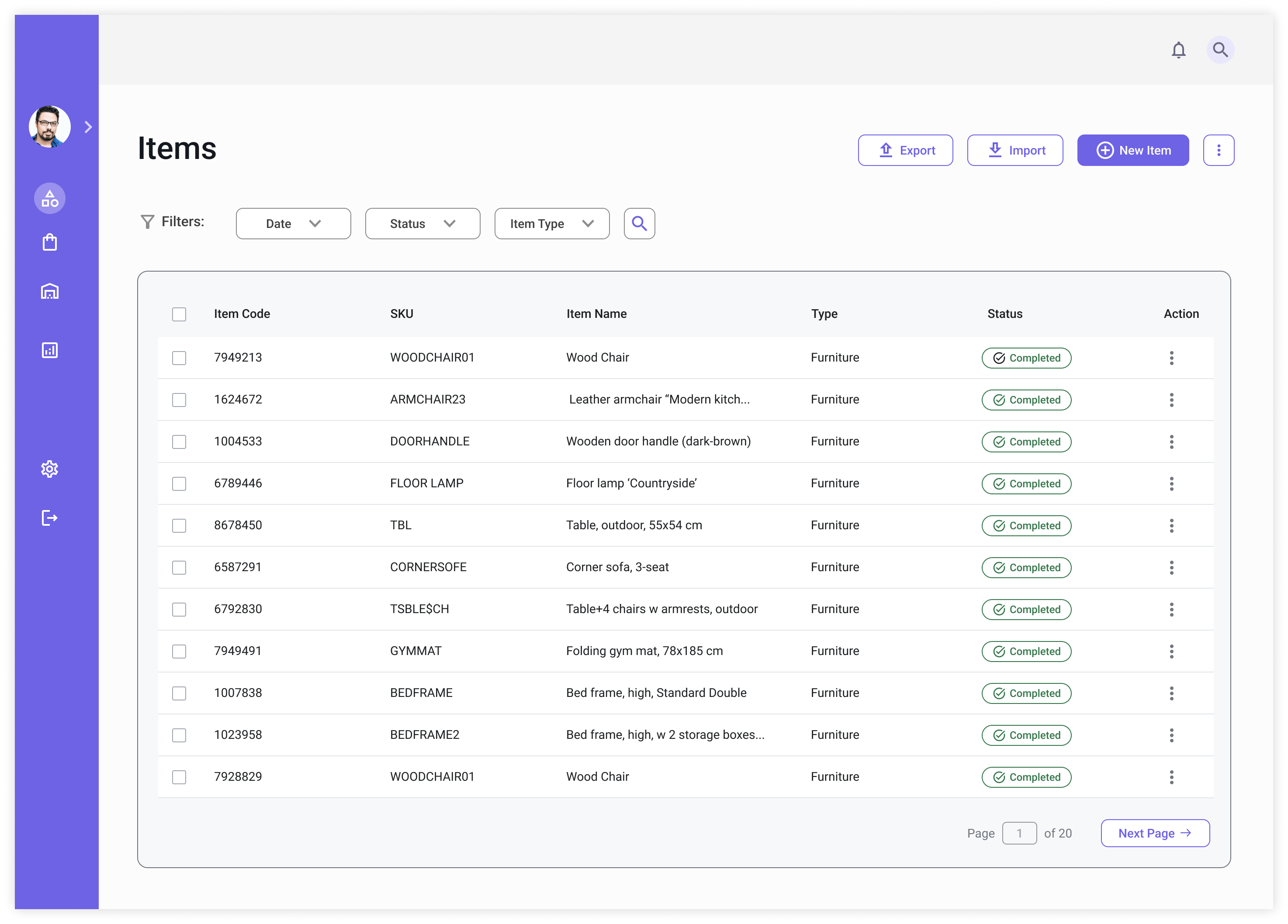
Task: Go to Next Page
Action: tap(1155, 833)
